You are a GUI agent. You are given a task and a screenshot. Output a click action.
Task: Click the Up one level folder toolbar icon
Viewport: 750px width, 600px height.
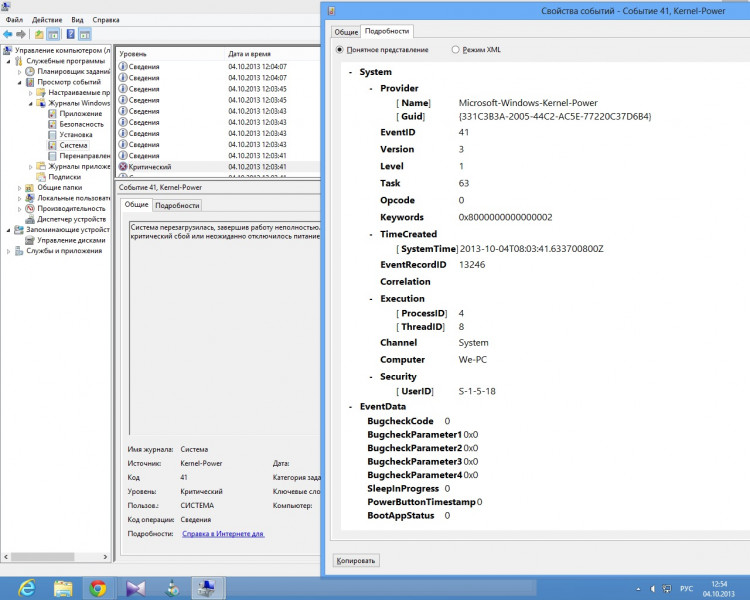click(39, 34)
